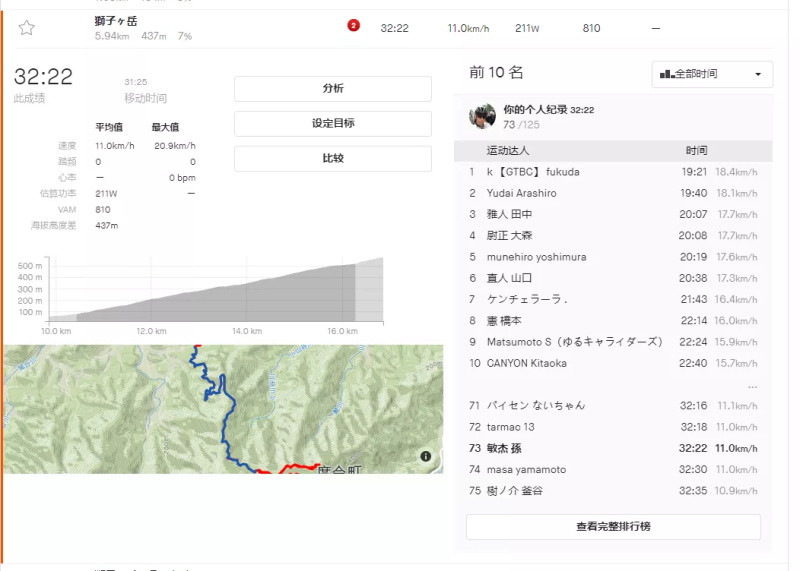Open the full leaderboard via 查看完整排行榜
Image resolution: width=800 pixels, height=571 pixels.
613,526
